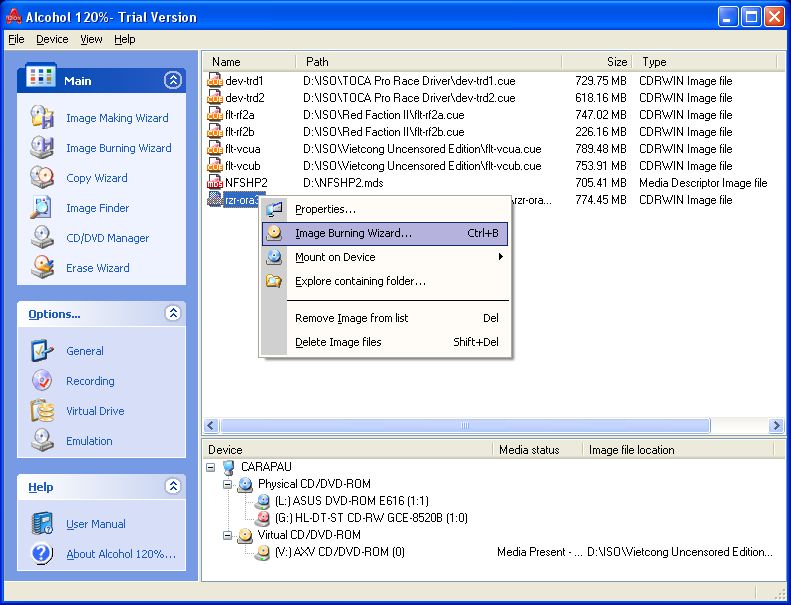Click the General options icon
Viewport: 791px width, 605px height.
pyautogui.click(x=42, y=351)
